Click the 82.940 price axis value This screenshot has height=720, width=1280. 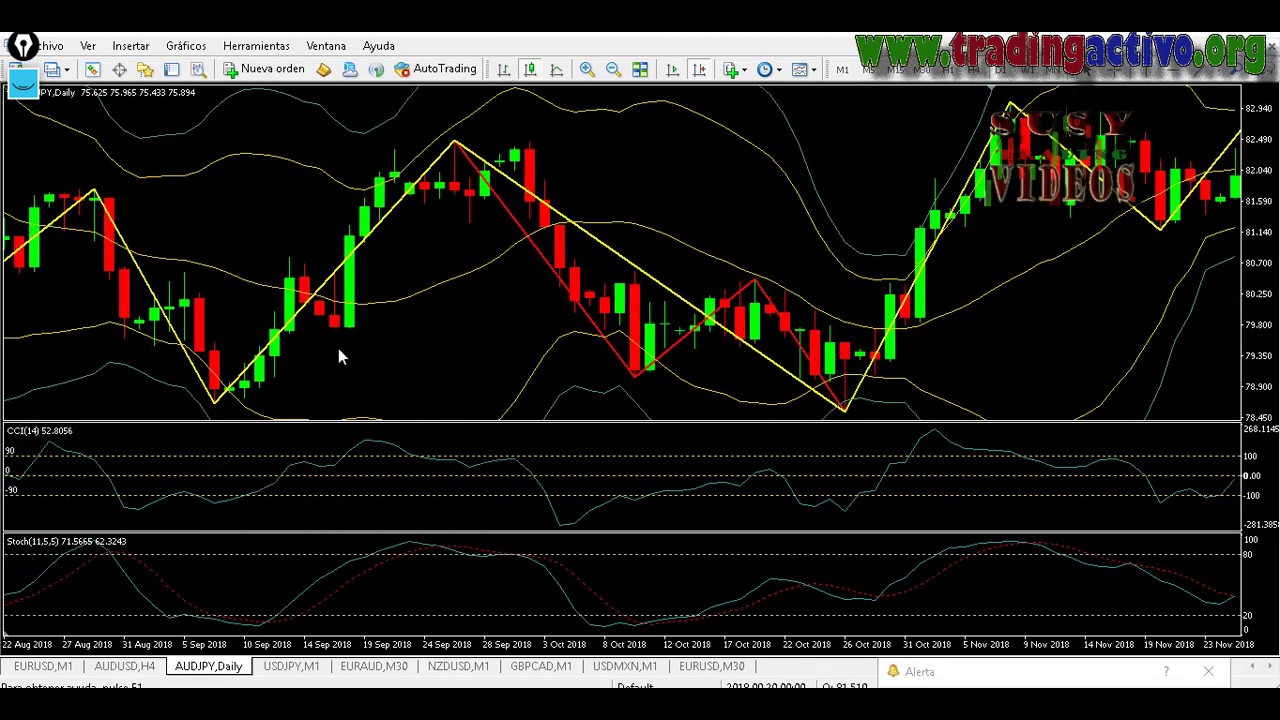point(1257,108)
